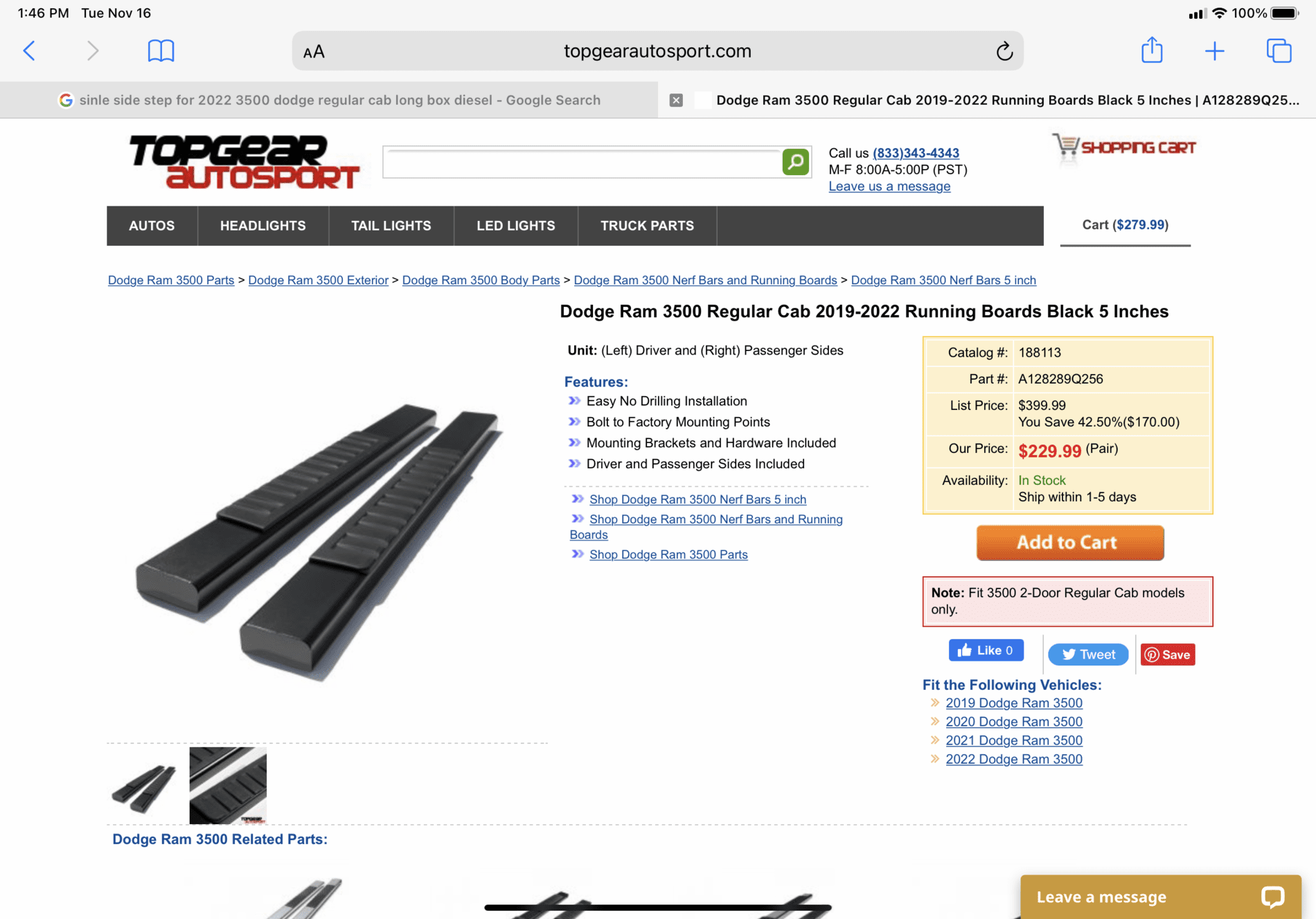The width and height of the screenshot is (1316, 919).
Task: Open the Cart ($279.99) tab
Action: pyautogui.click(x=1125, y=225)
